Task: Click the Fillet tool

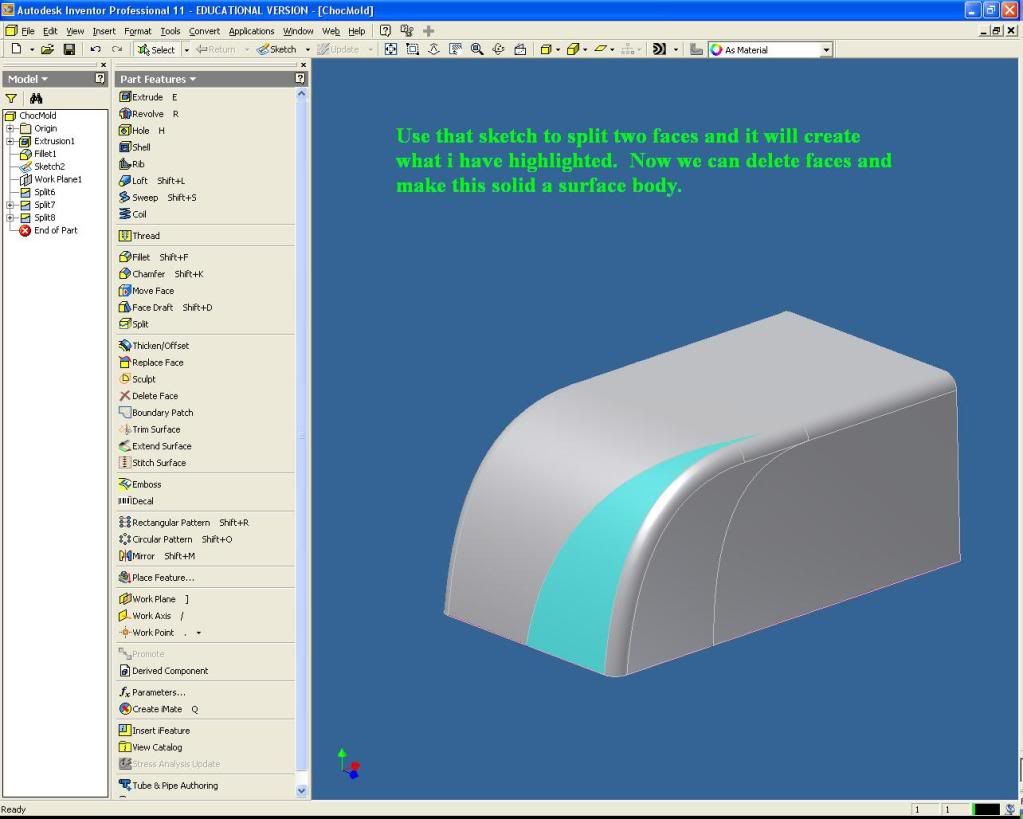Action: click(x=140, y=257)
